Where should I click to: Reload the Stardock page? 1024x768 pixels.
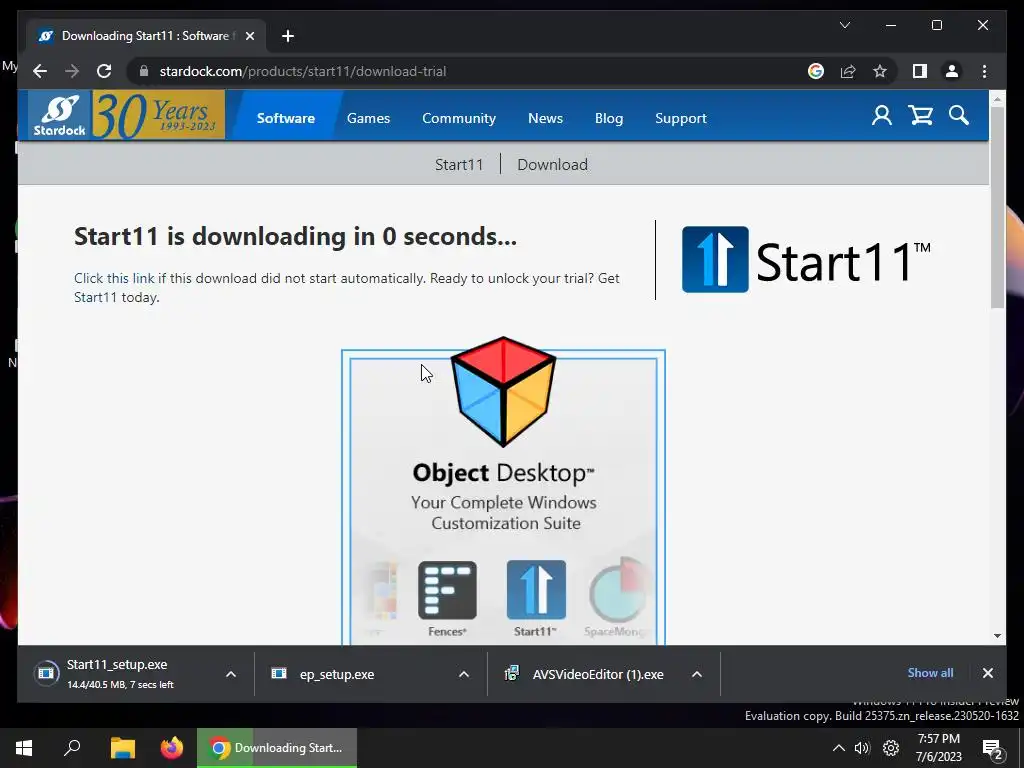[x=104, y=71]
